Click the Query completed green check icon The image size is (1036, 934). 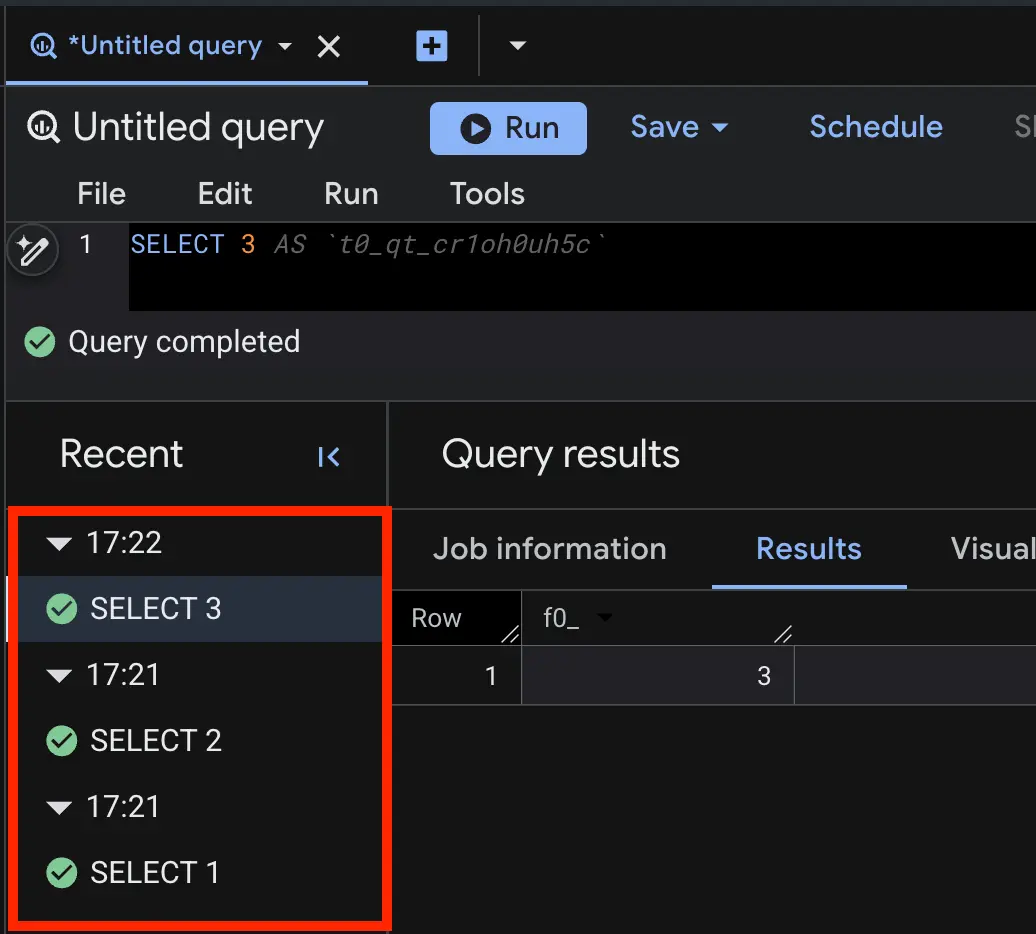click(x=40, y=342)
